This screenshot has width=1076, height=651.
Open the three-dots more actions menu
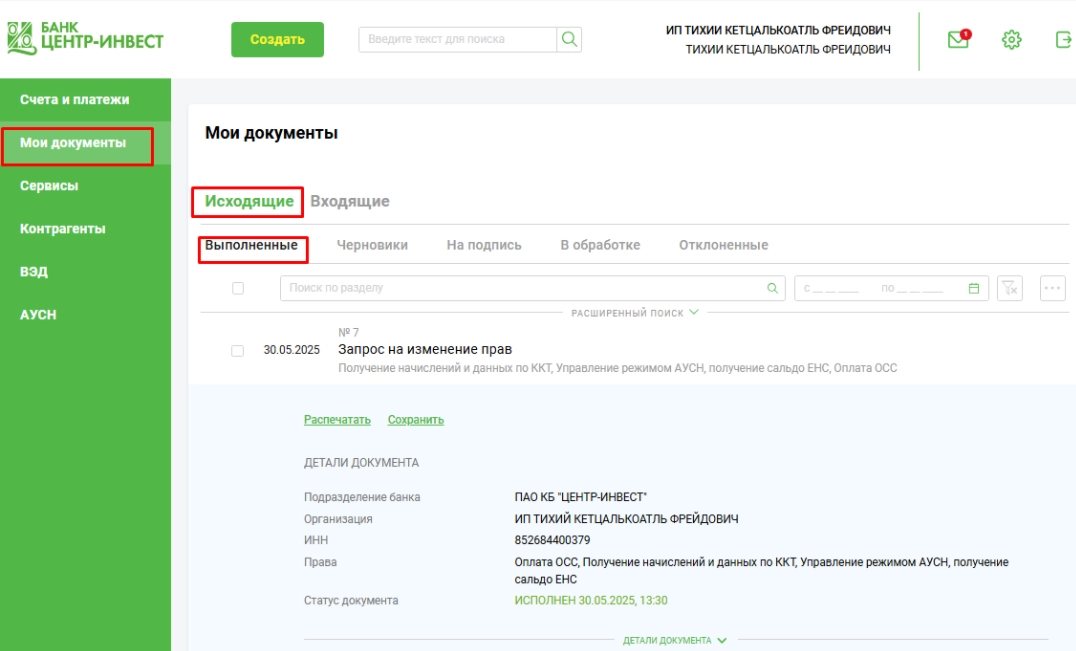1053,288
